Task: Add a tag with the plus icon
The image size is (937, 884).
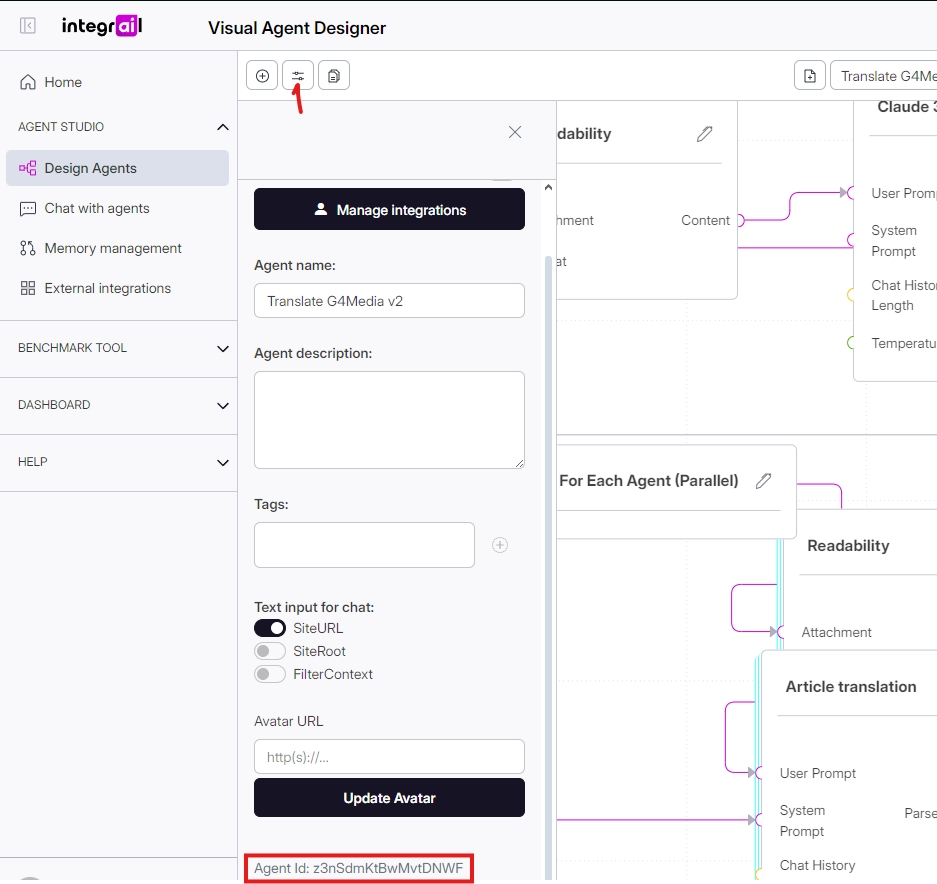Action: pyautogui.click(x=500, y=545)
